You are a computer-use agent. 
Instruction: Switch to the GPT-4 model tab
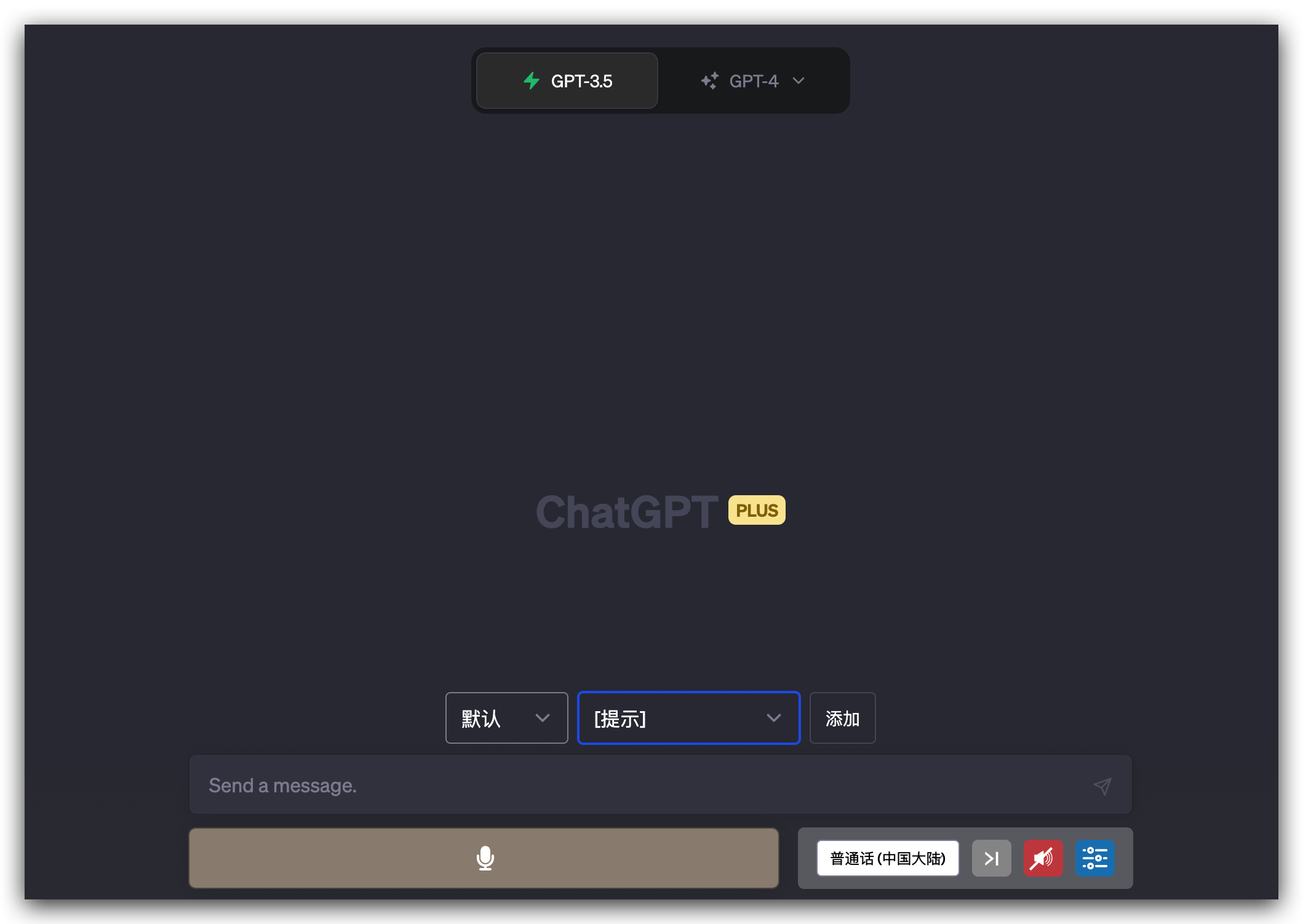tap(753, 81)
